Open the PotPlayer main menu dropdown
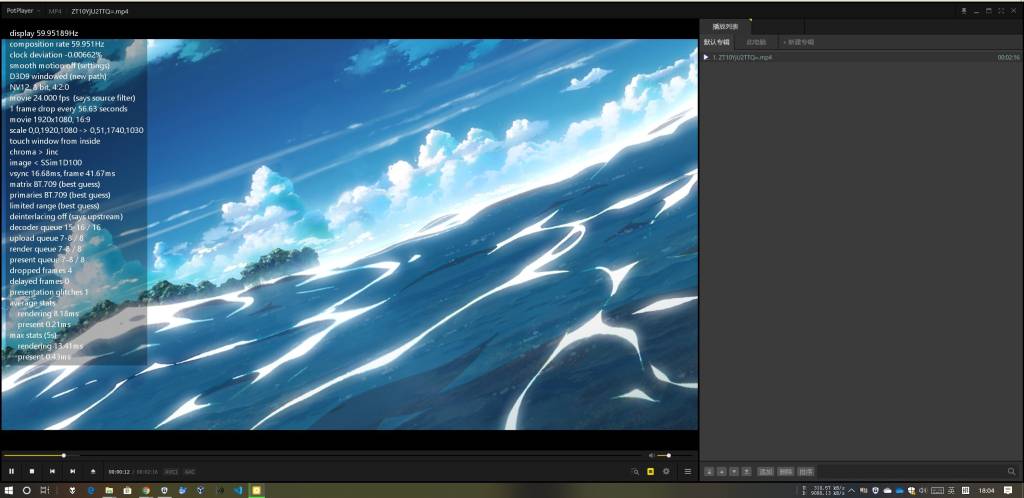Screen dimensions: 1024x498 (x=24, y=11)
